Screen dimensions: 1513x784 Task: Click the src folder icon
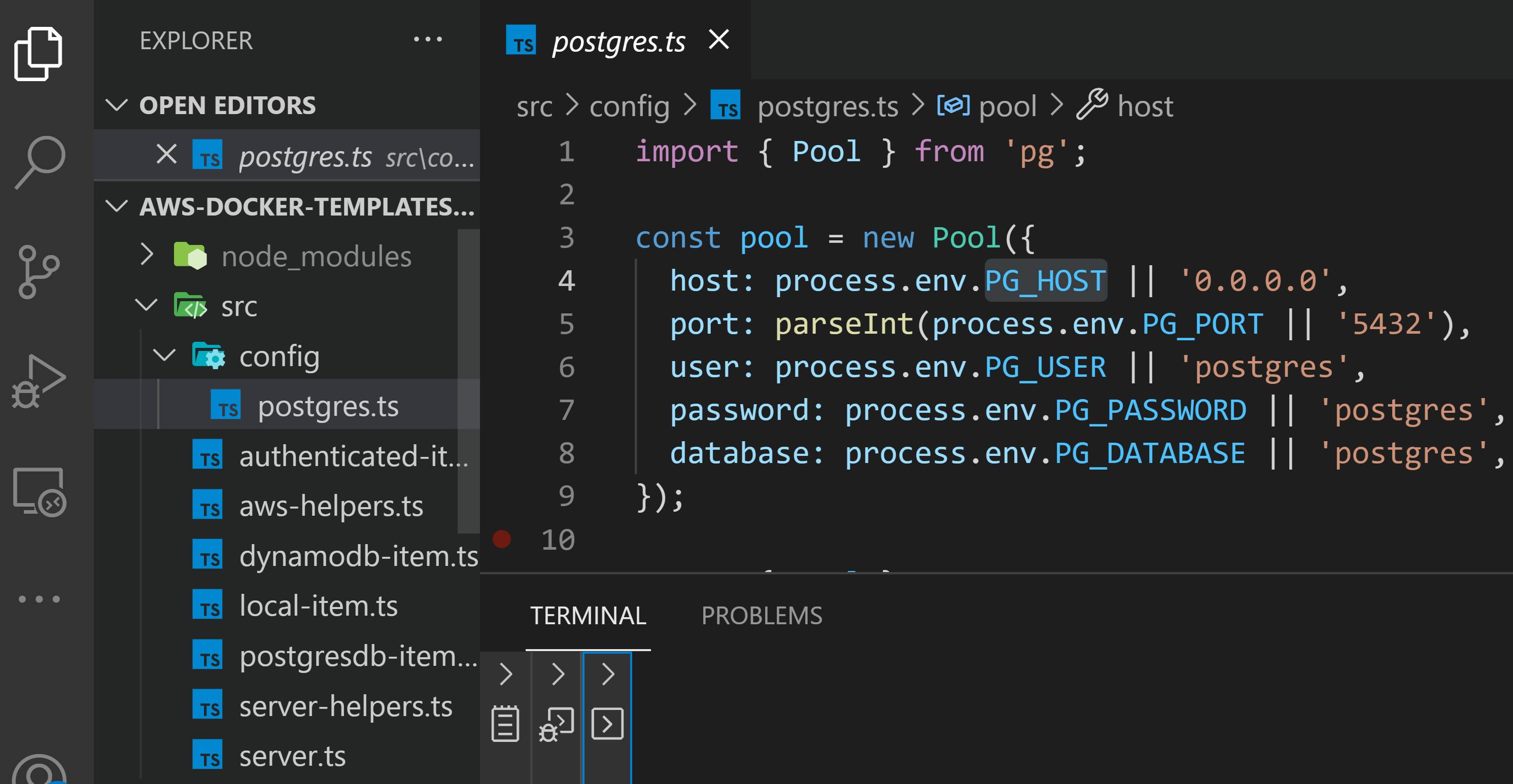pyautogui.click(x=190, y=305)
